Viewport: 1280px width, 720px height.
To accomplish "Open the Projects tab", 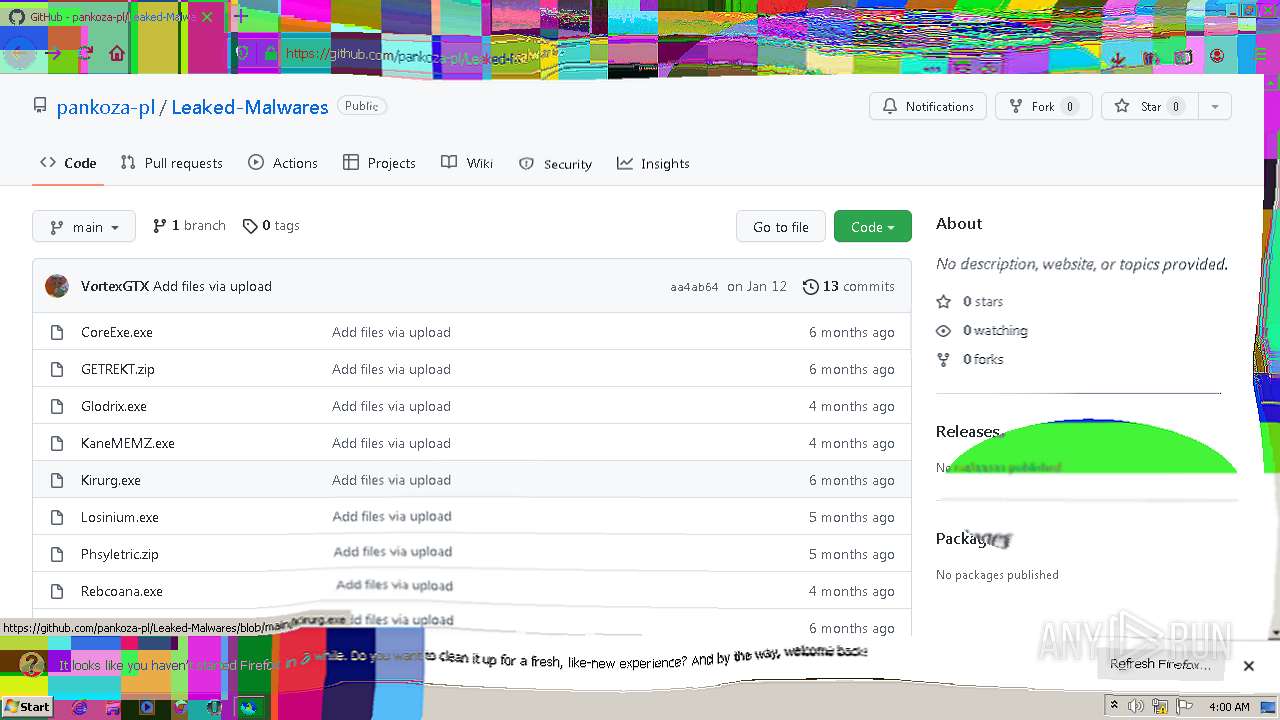I will click(x=379, y=163).
